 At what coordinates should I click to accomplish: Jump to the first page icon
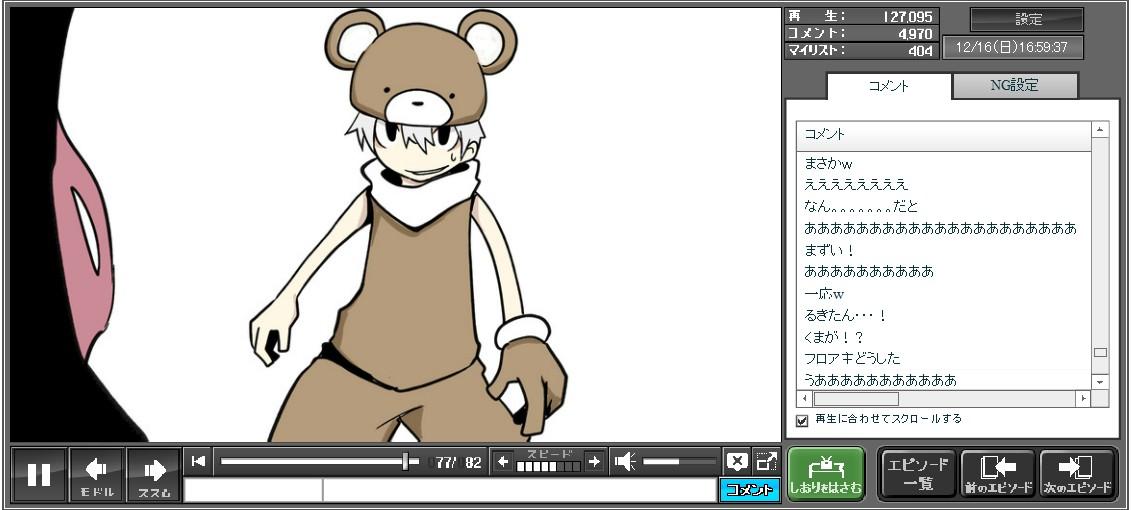(199, 461)
